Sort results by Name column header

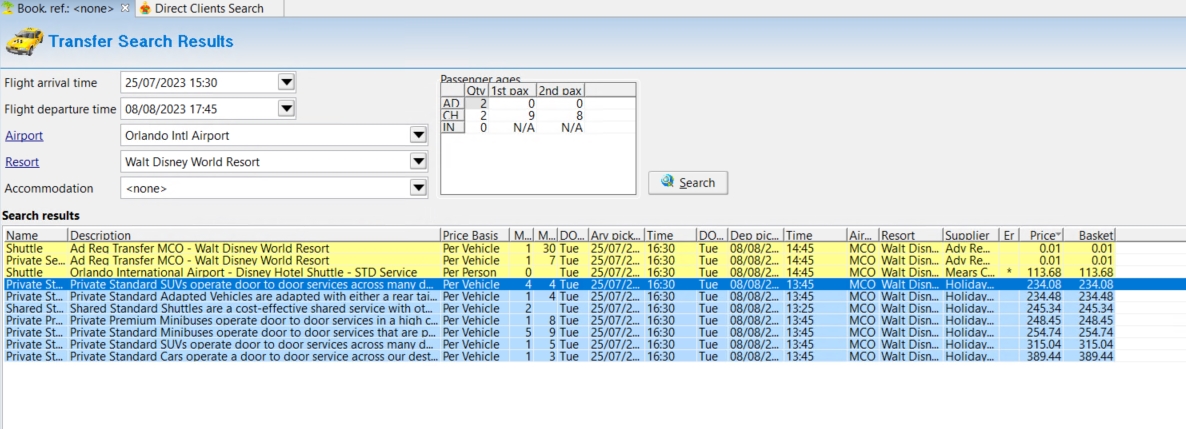tap(35, 235)
